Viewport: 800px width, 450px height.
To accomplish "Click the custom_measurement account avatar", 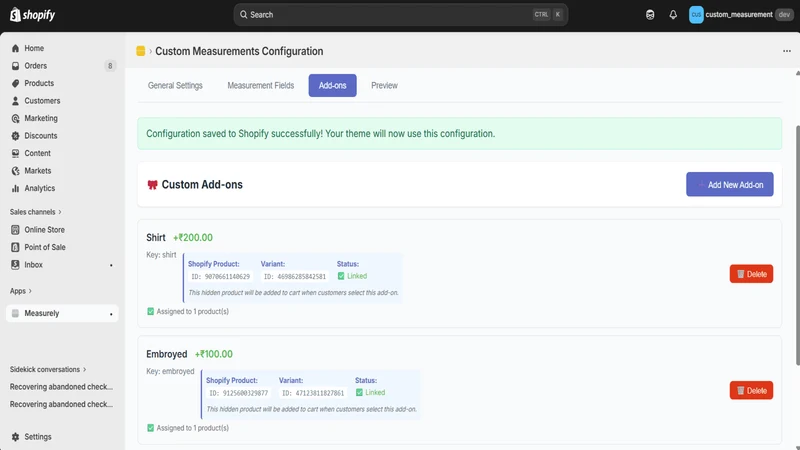I will coord(696,15).
